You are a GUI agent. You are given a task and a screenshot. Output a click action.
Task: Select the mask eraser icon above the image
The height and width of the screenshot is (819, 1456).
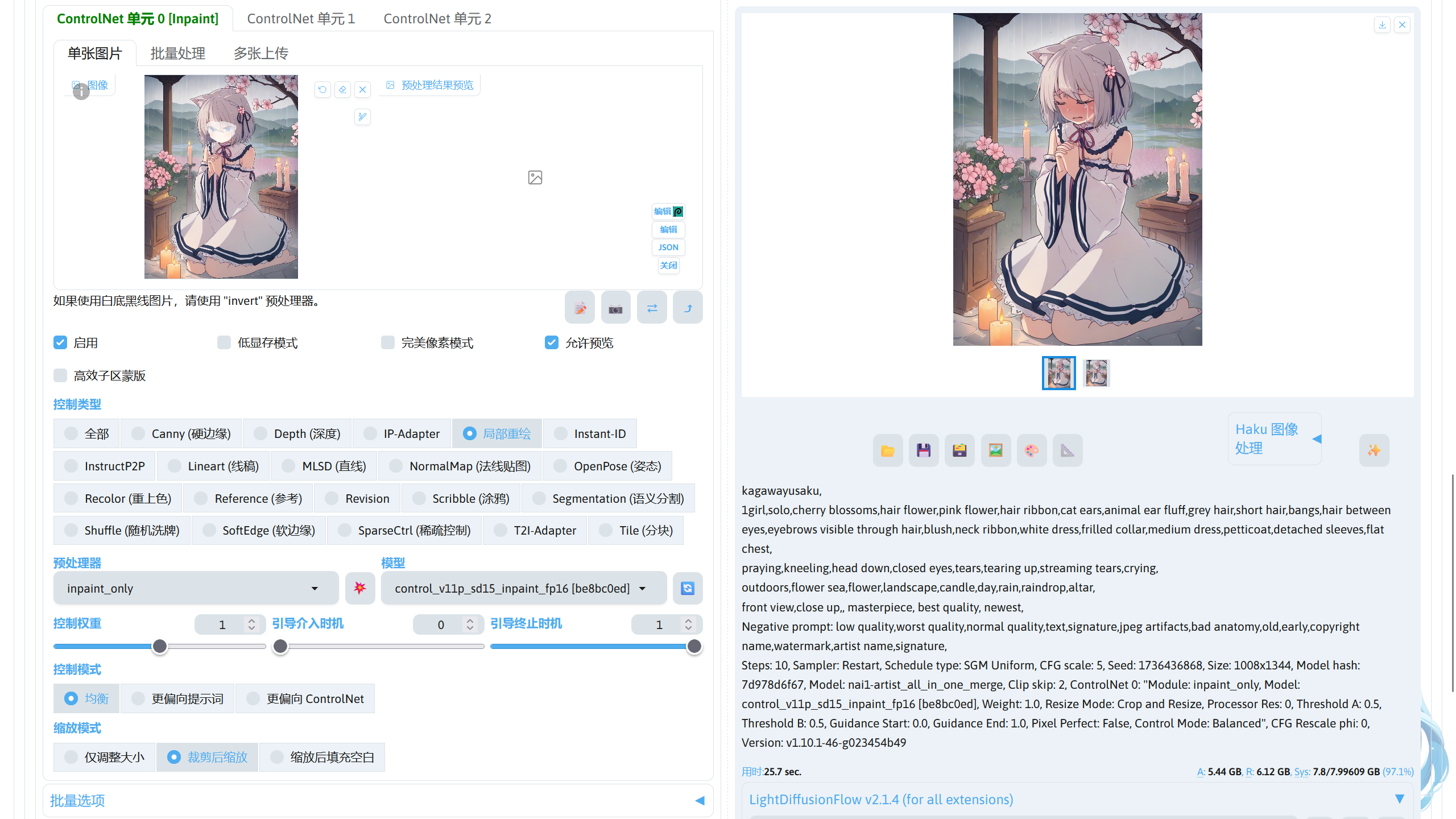(x=342, y=89)
